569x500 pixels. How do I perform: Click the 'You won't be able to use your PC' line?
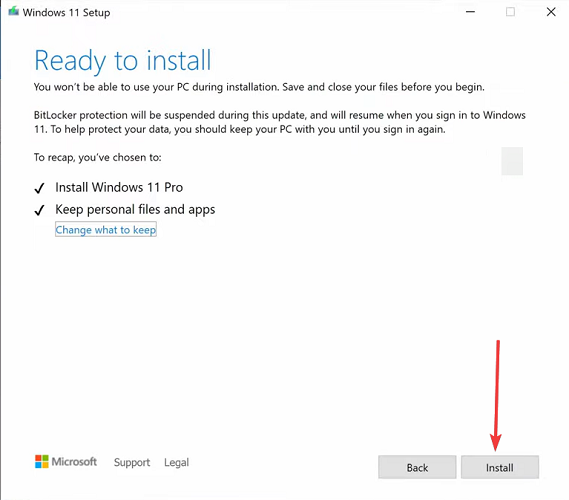[x=259, y=87]
